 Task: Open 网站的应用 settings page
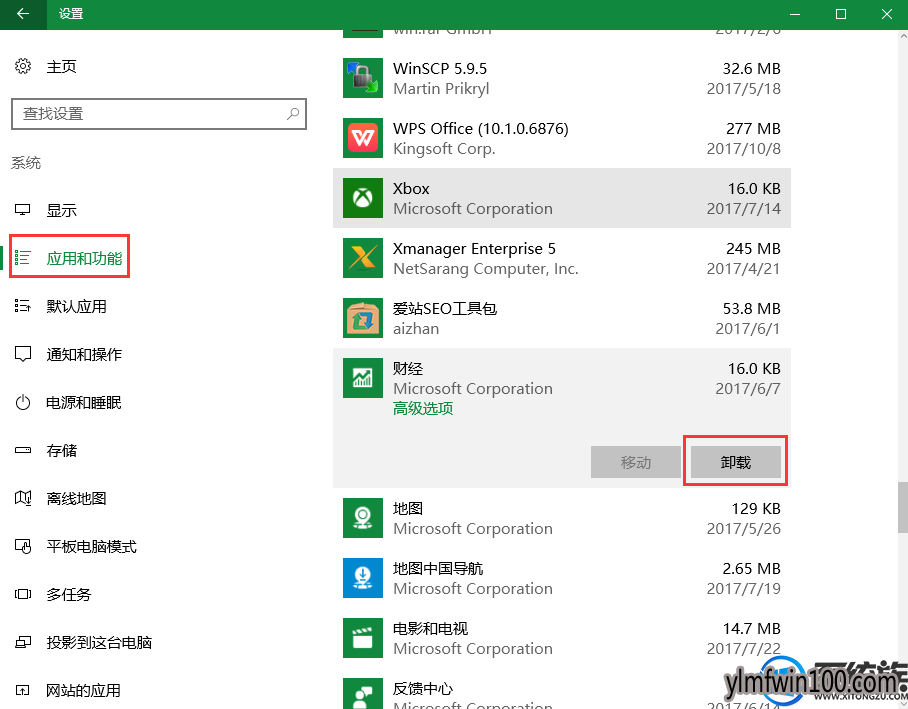tap(84, 691)
